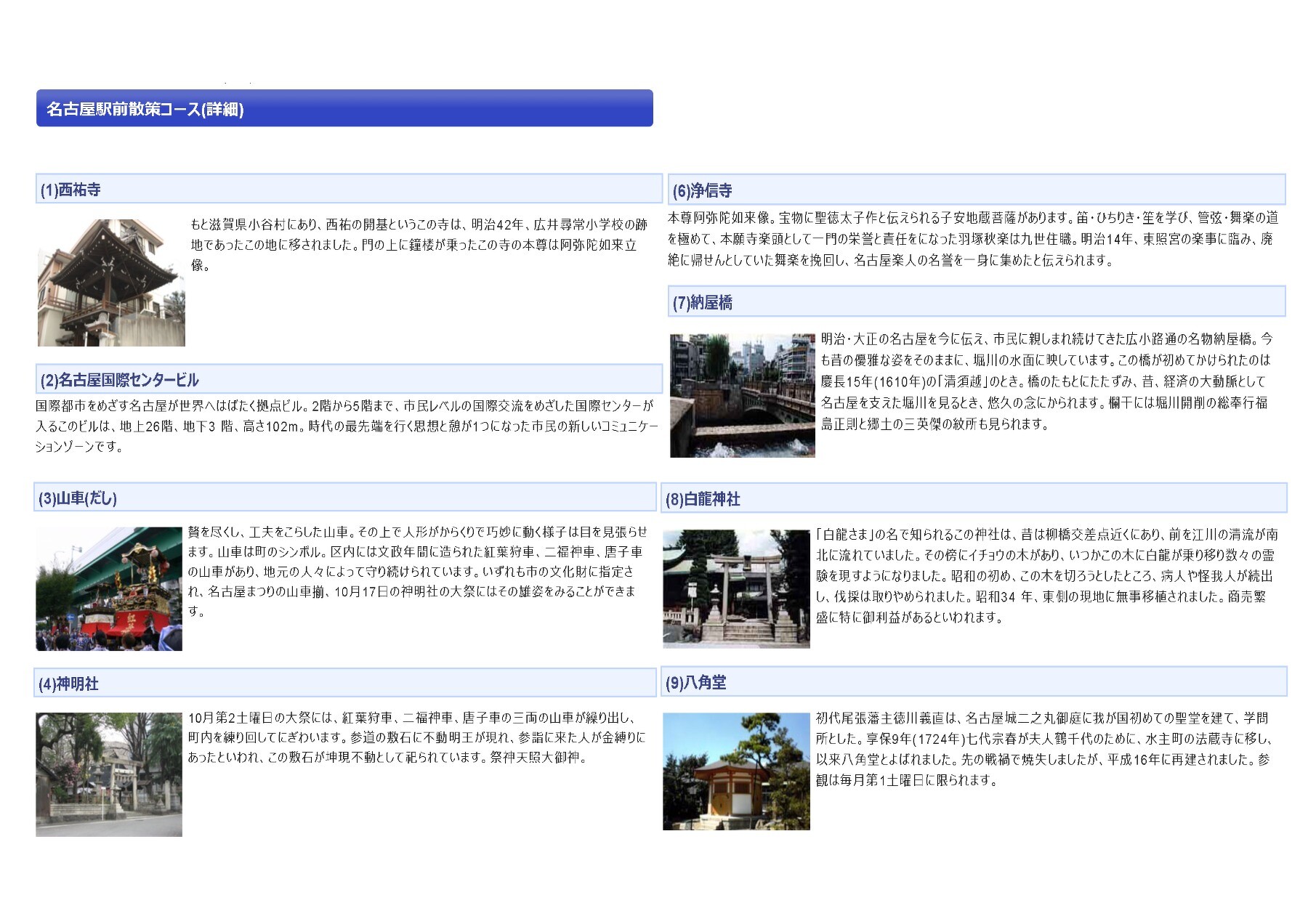Click the 八角堂 description paragraph
Screen dimensions: 1308x924
coord(1043,749)
